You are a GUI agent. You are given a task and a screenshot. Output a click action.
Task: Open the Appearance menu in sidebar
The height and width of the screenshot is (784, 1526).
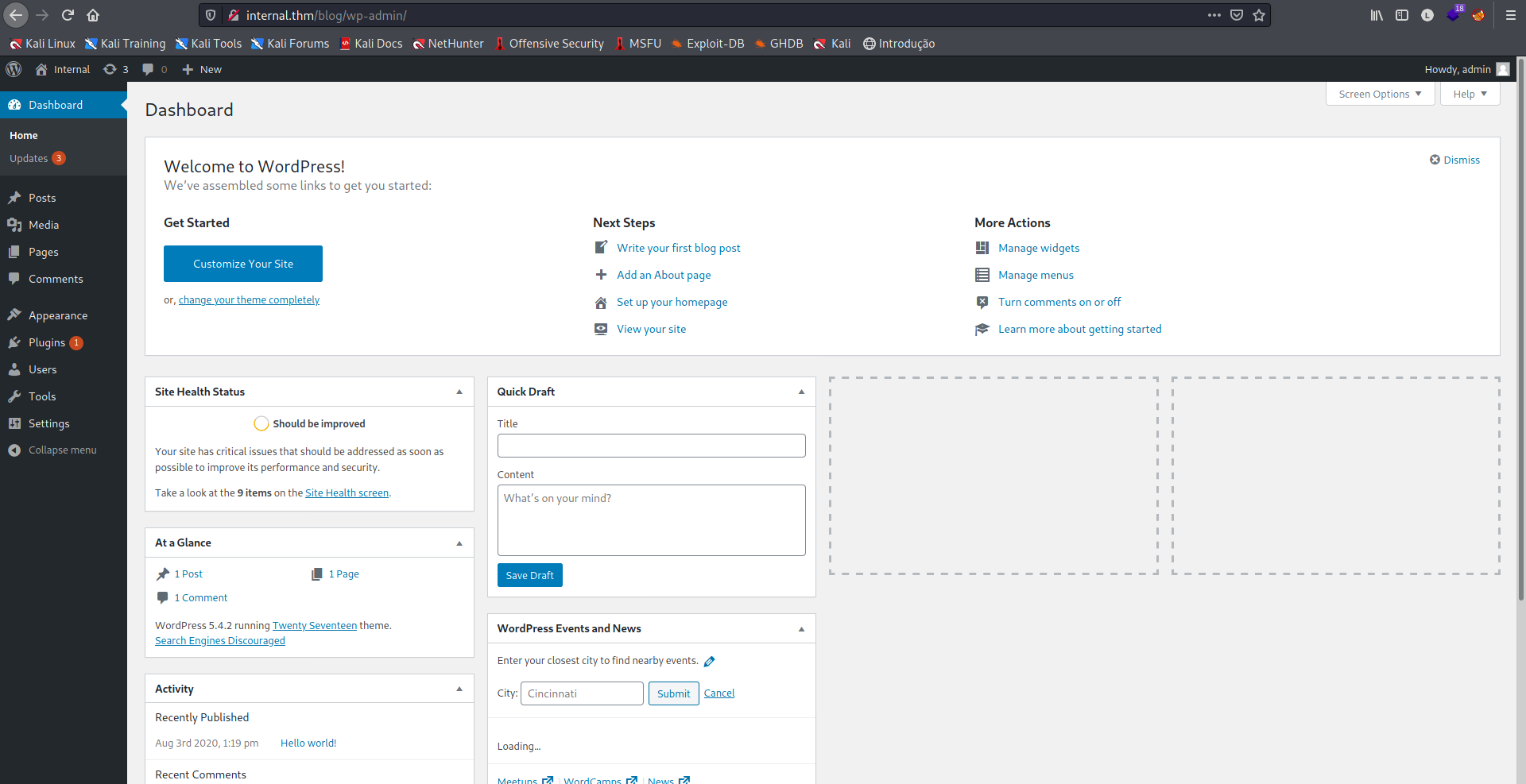click(57, 315)
